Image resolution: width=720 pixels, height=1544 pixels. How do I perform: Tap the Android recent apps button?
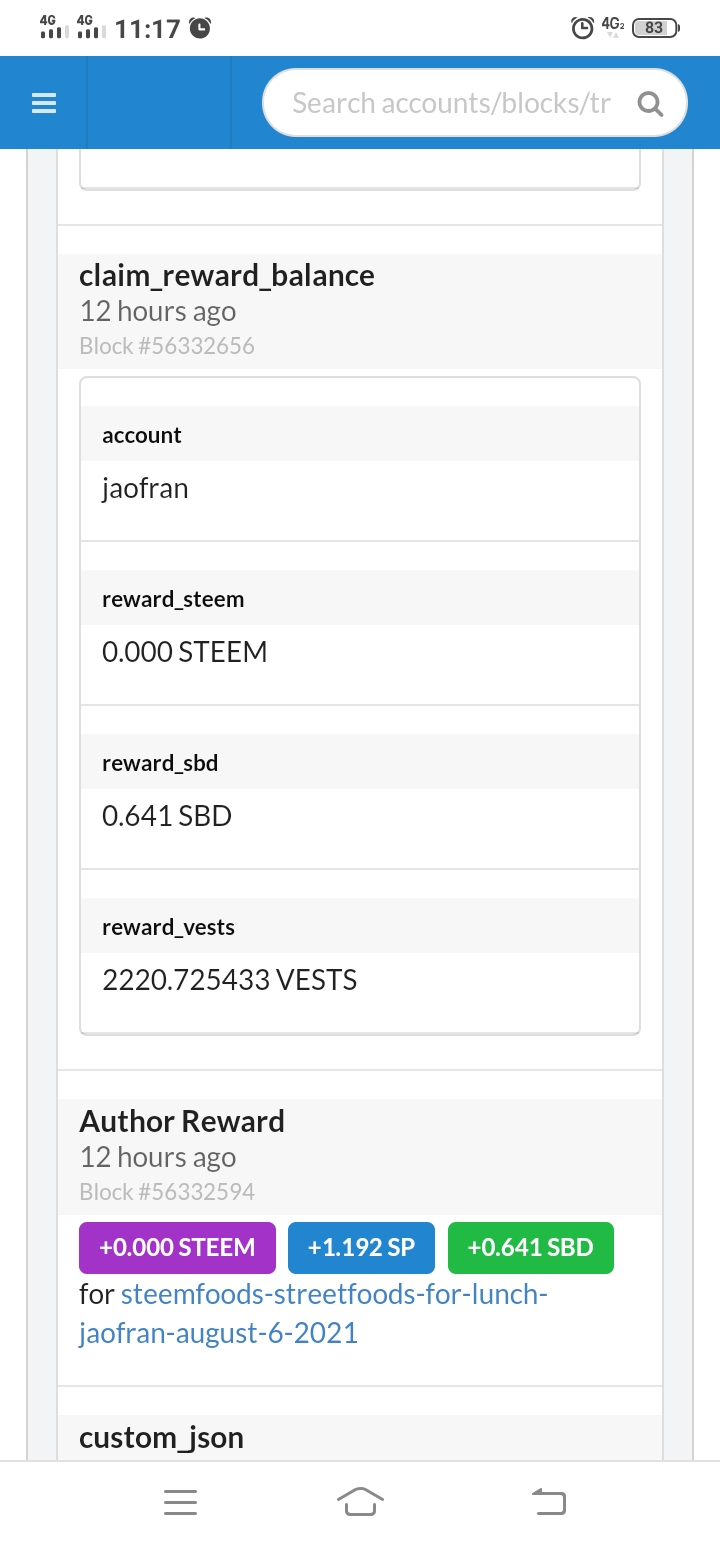coord(180,1501)
